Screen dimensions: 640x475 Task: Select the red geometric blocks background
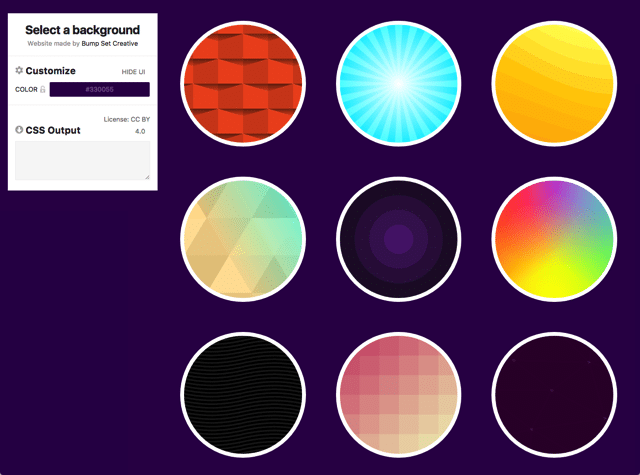tap(242, 84)
